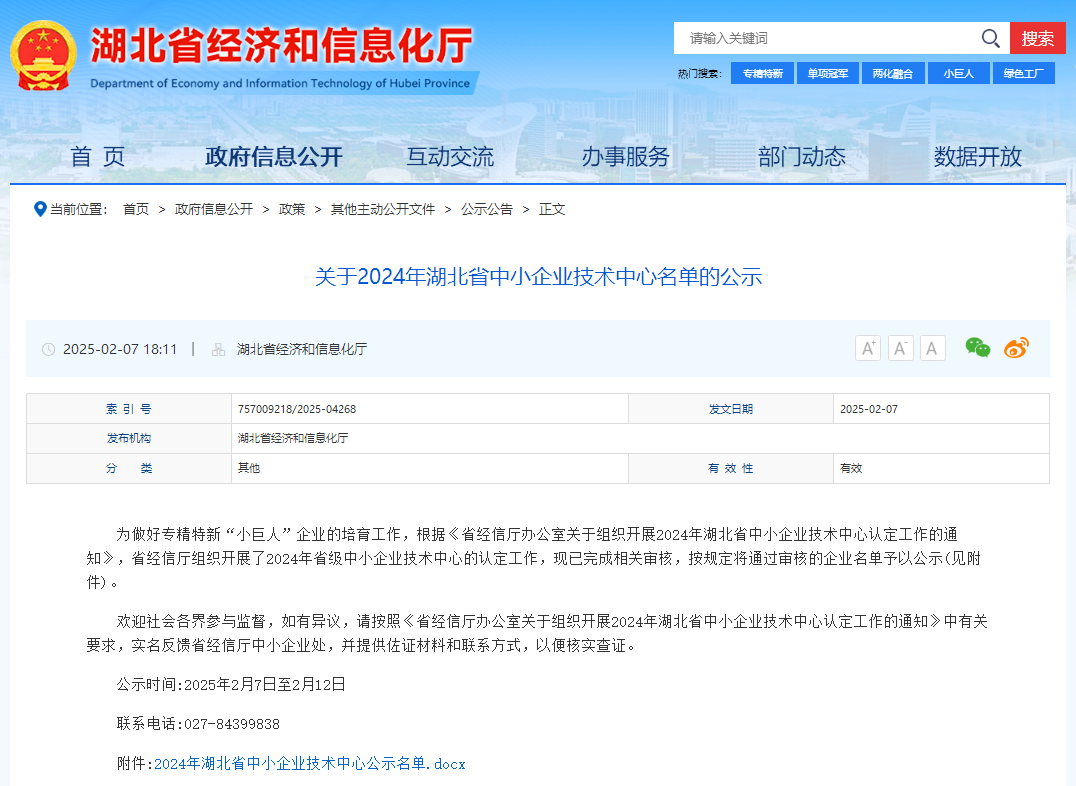Click the 专精特新 hot search tag

[763, 73]
